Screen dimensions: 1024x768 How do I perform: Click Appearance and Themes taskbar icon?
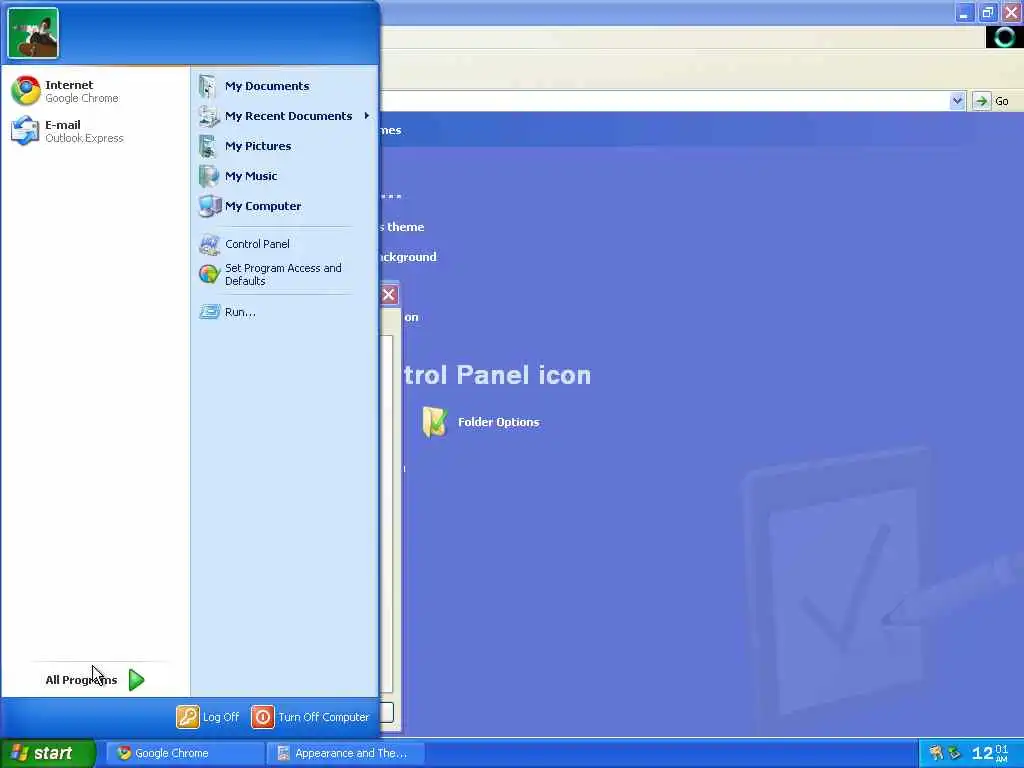point(283,753)
